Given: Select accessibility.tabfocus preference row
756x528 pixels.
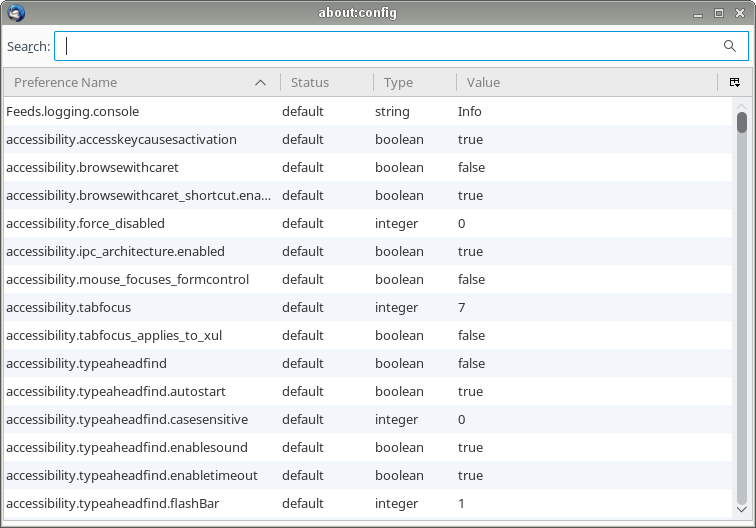Looking at the screenshot, I should click(68, 308).
